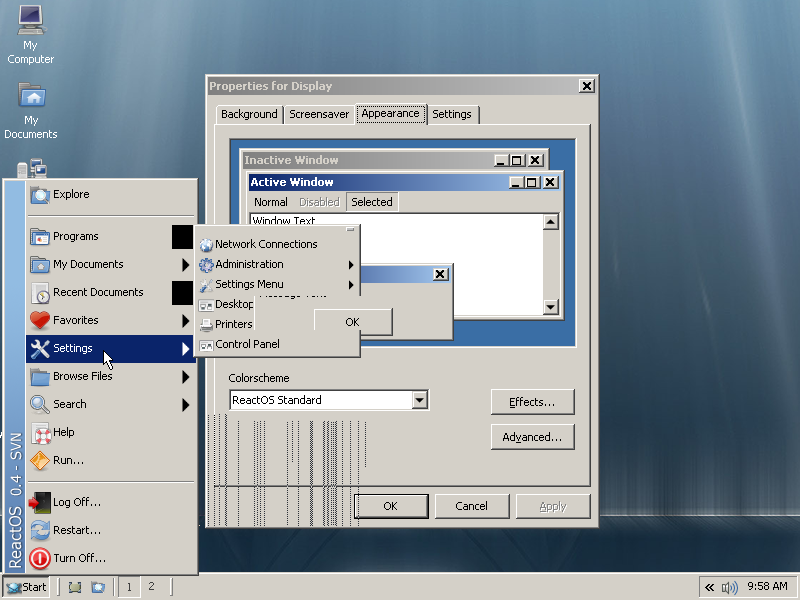
Task: Expand Favorites submenu arrow
Action: point(185,320)
